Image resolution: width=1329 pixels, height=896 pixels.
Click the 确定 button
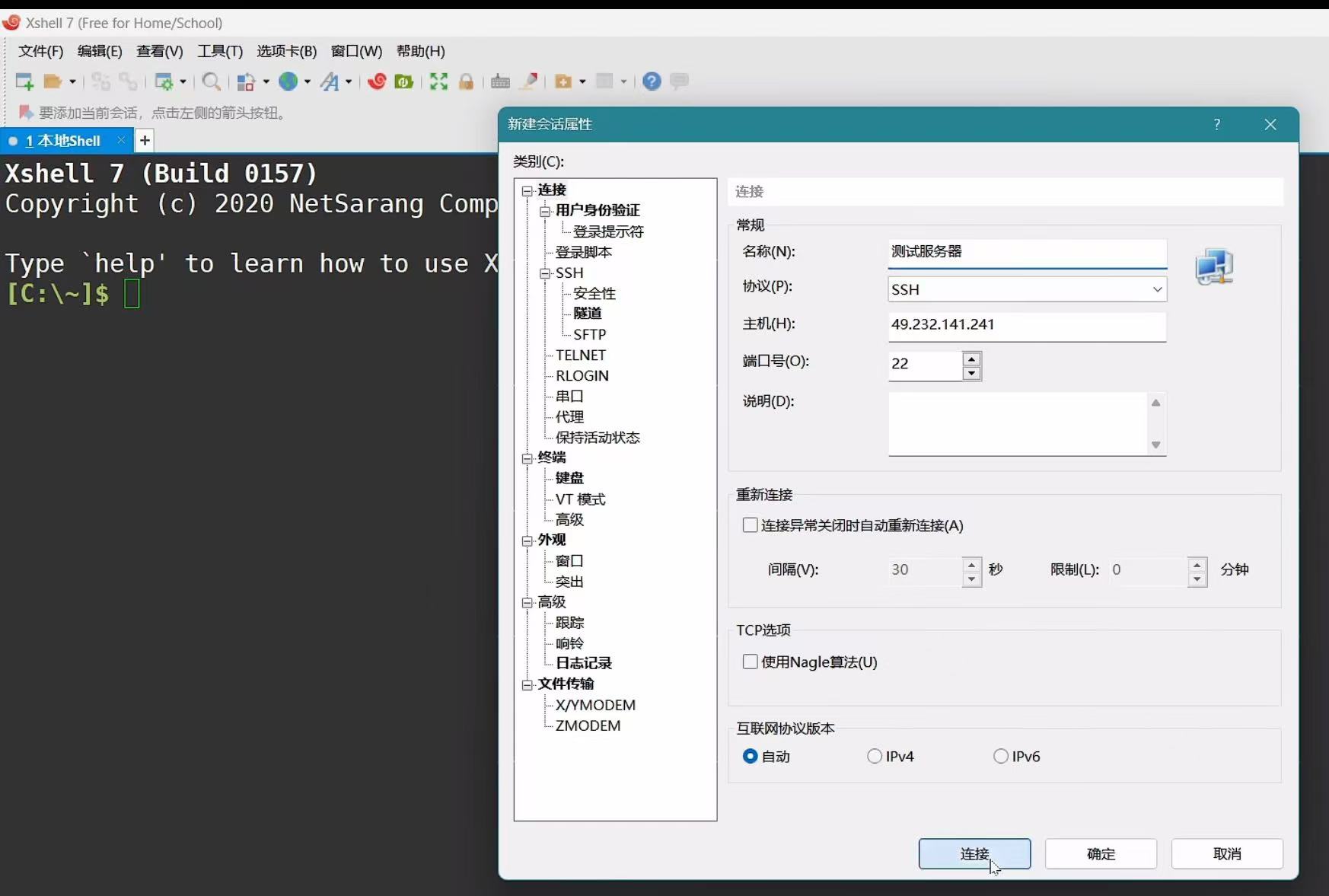[x=1101, y=854]
